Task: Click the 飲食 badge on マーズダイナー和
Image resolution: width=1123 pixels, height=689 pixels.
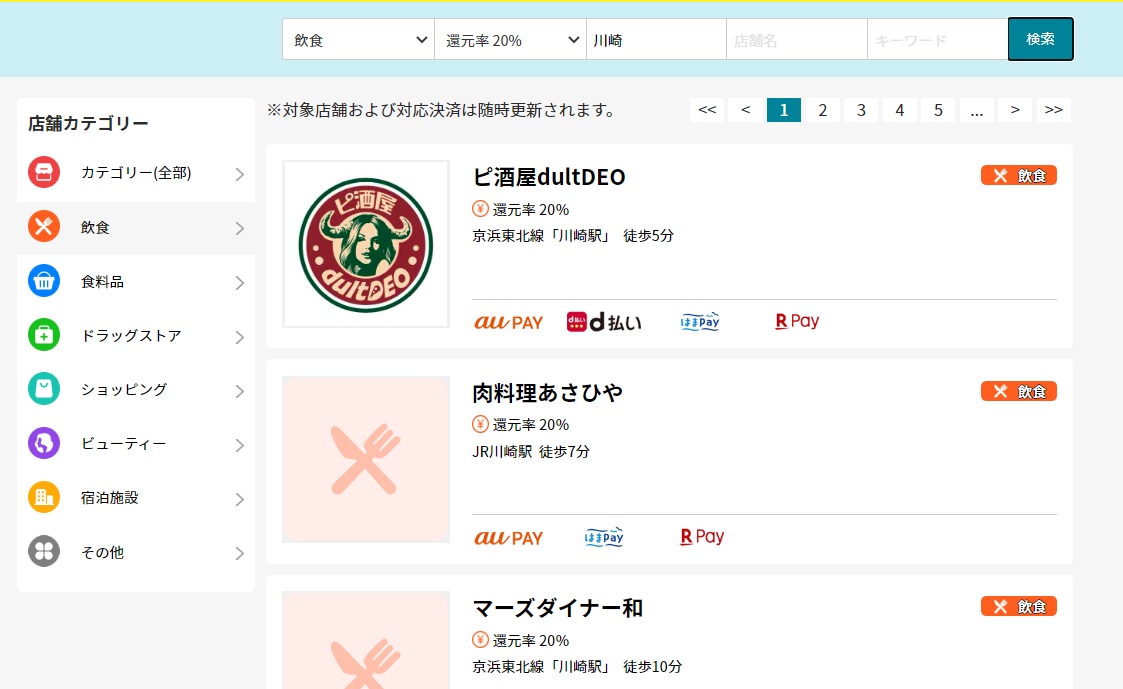Action: tap(1018, 606)
